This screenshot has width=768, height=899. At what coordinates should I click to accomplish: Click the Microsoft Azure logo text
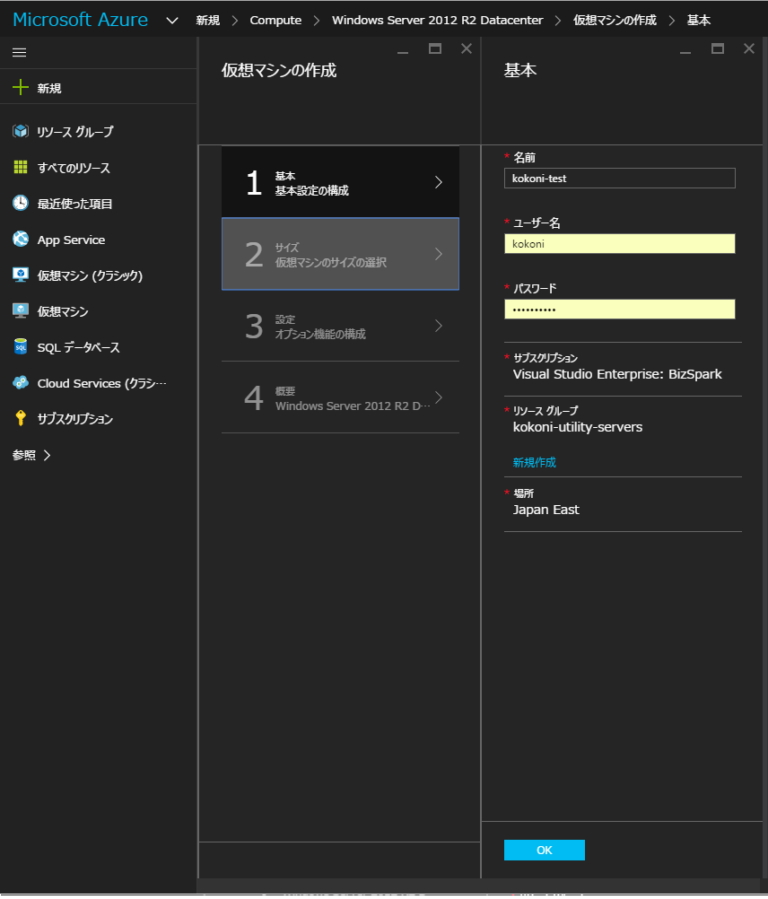tap(80, 20)
